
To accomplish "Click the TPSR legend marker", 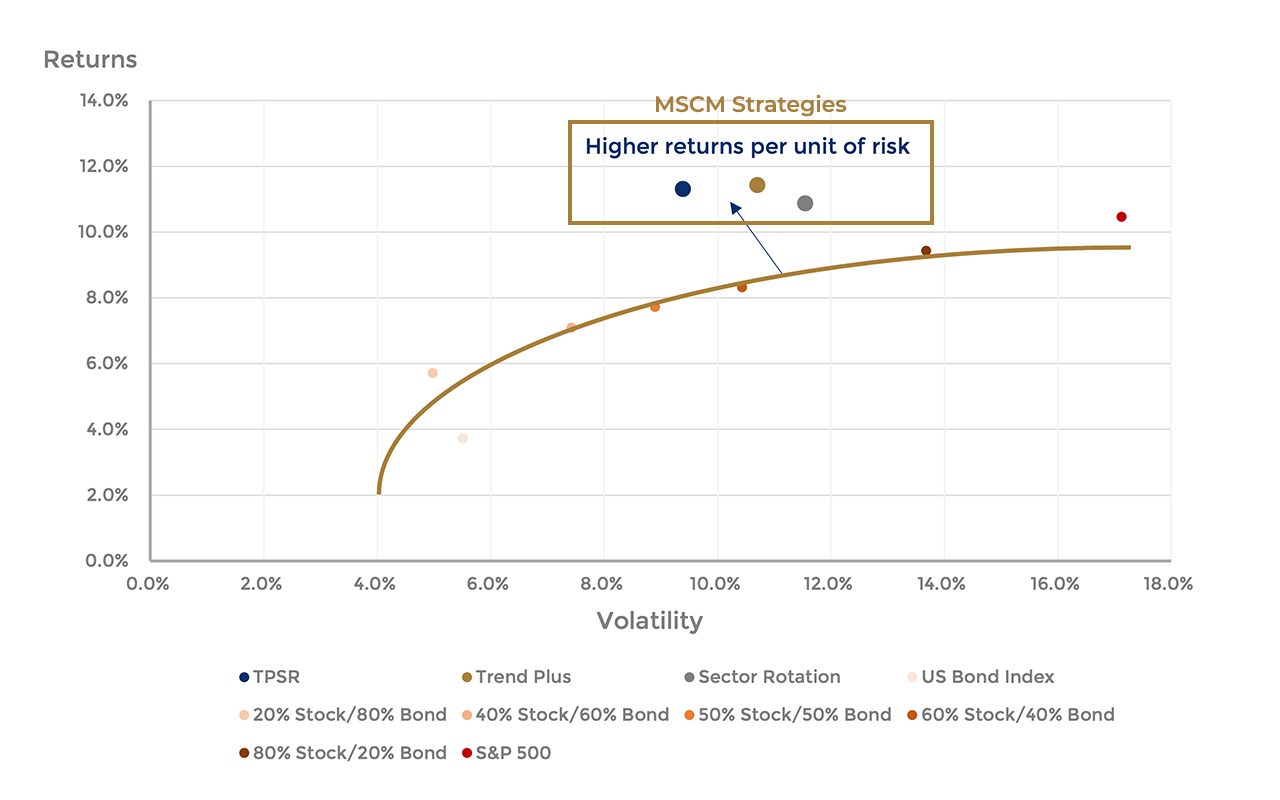I will (x=244, y=678).
